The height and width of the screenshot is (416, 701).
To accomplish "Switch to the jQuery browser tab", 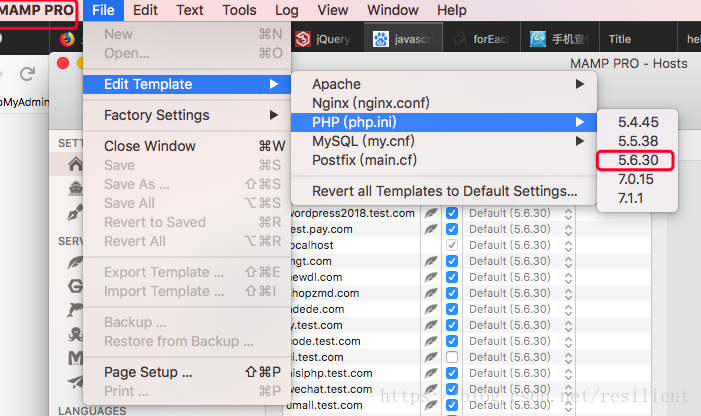I will [327, 39].
